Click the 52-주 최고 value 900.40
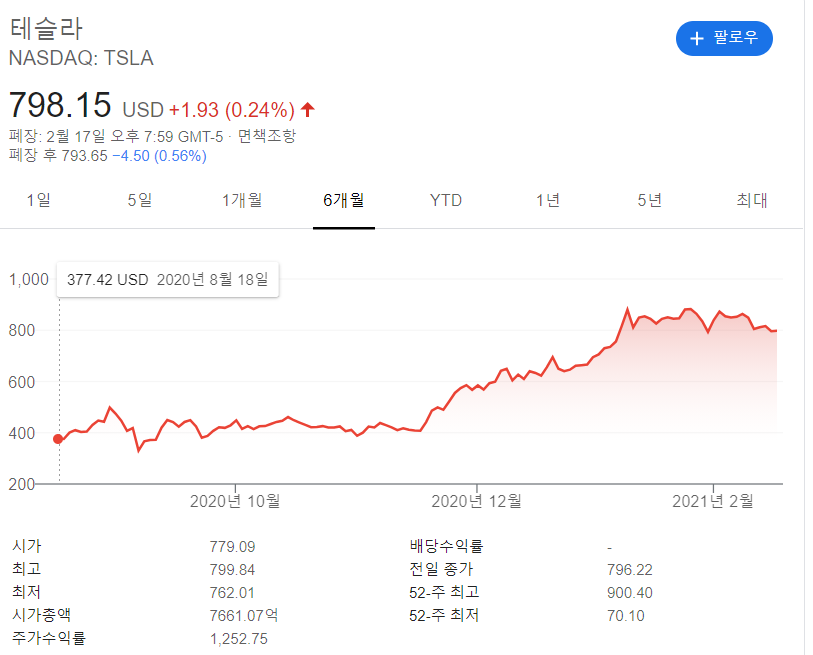The width and height of the screenshot is (813, 655). (x=629, y=592)
